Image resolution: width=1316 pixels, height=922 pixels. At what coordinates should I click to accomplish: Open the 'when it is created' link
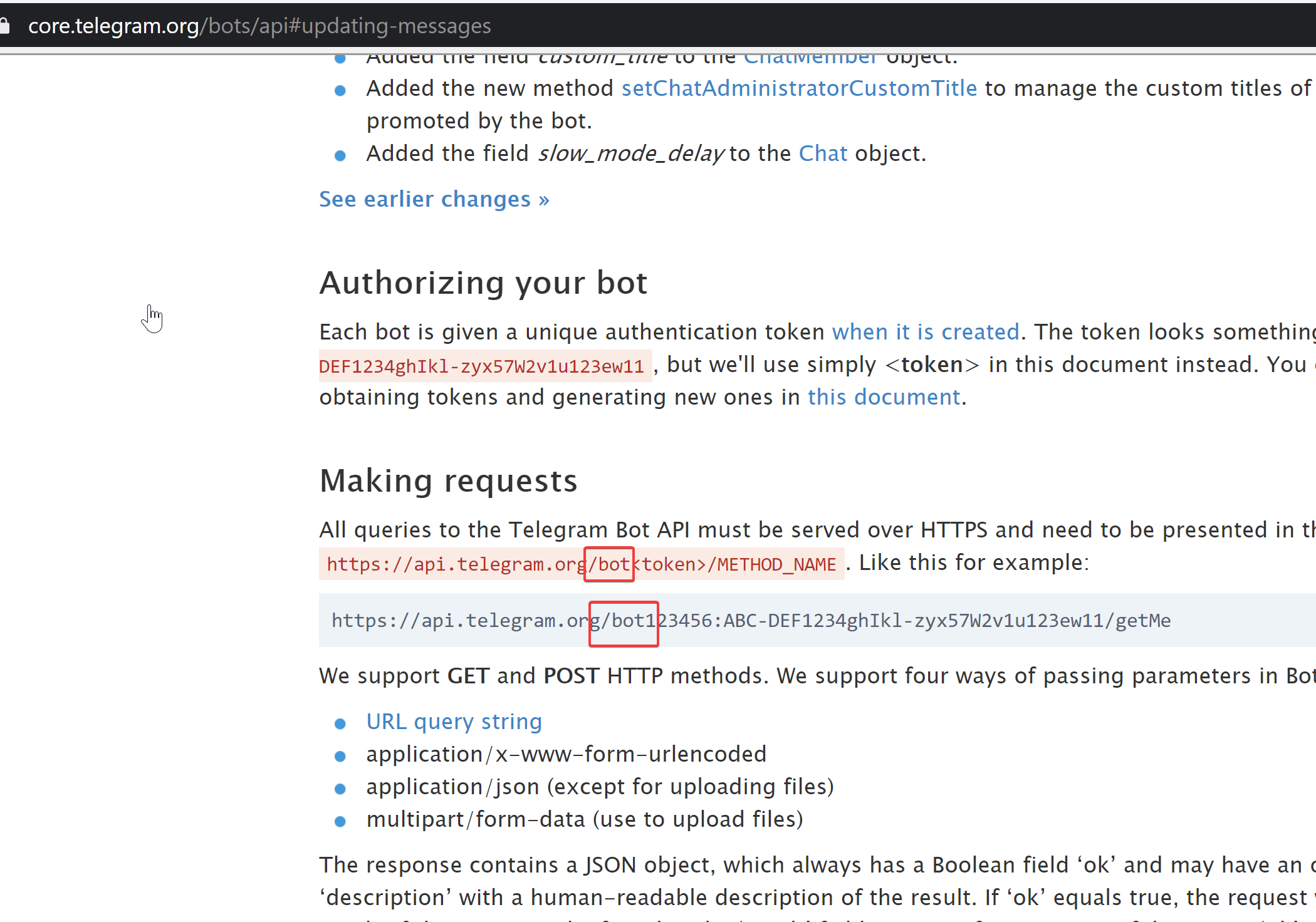[926, 332]
